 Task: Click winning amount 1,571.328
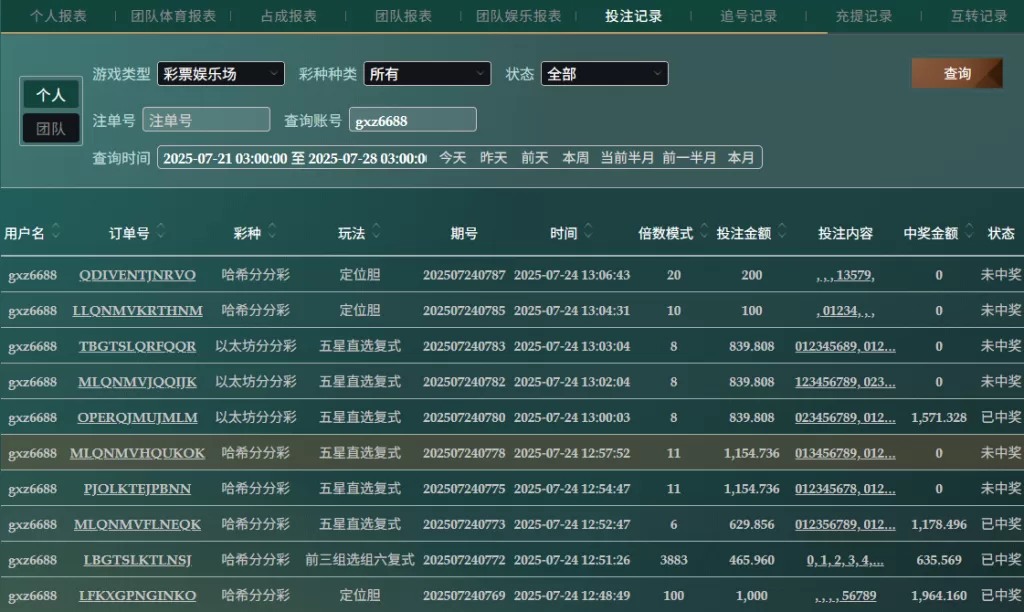tap(938, 417)
